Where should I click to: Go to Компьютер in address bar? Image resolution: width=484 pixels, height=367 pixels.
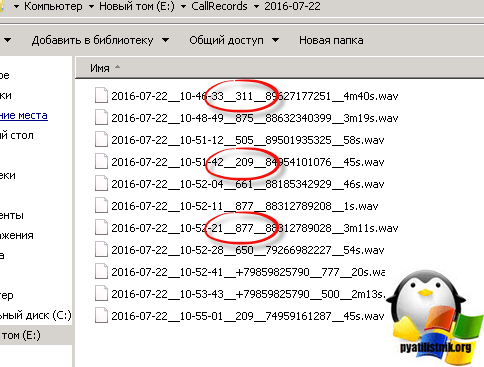pos(53,6)
